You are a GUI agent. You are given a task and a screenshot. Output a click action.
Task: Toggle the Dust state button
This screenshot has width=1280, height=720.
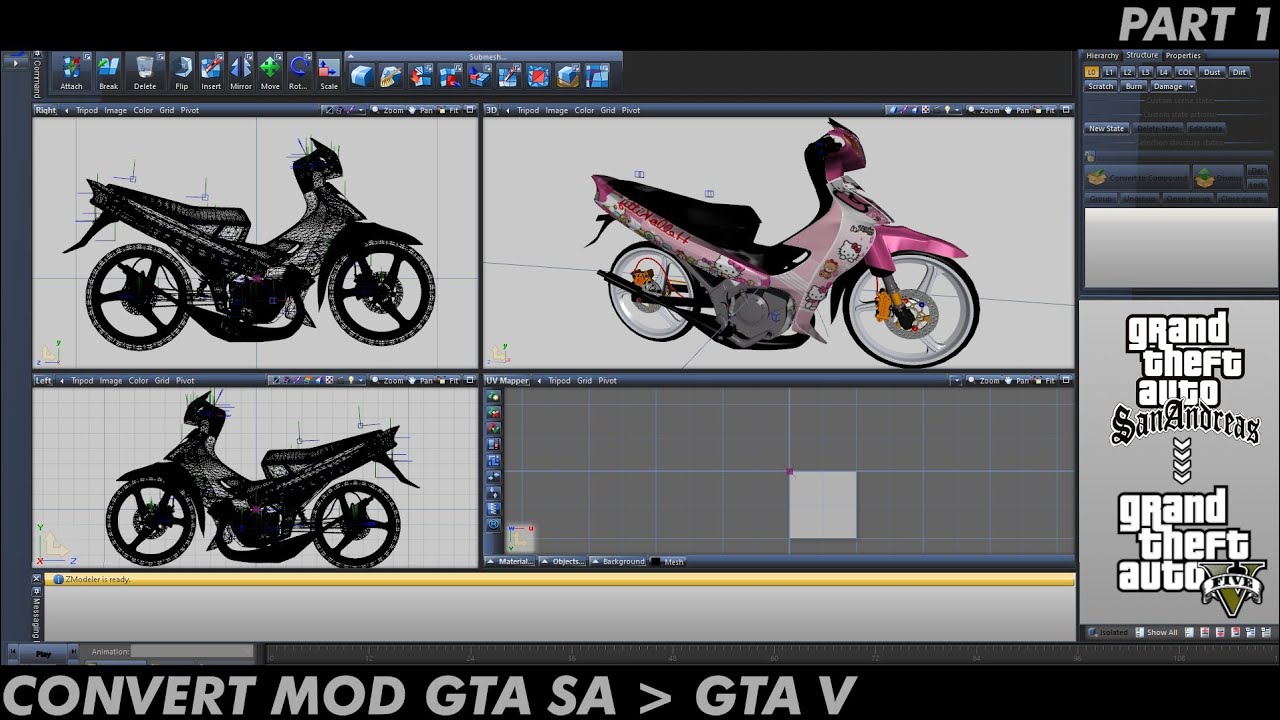coord(1212,72)
